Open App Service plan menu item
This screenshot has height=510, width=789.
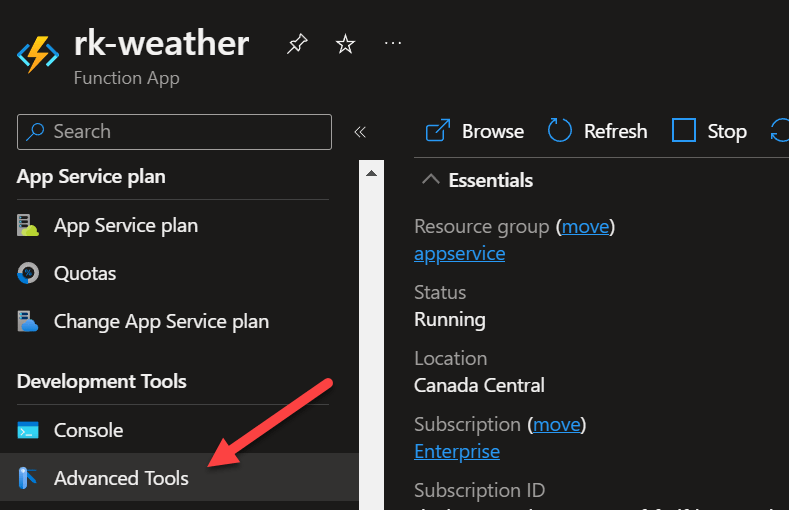[x=125, y=226]
